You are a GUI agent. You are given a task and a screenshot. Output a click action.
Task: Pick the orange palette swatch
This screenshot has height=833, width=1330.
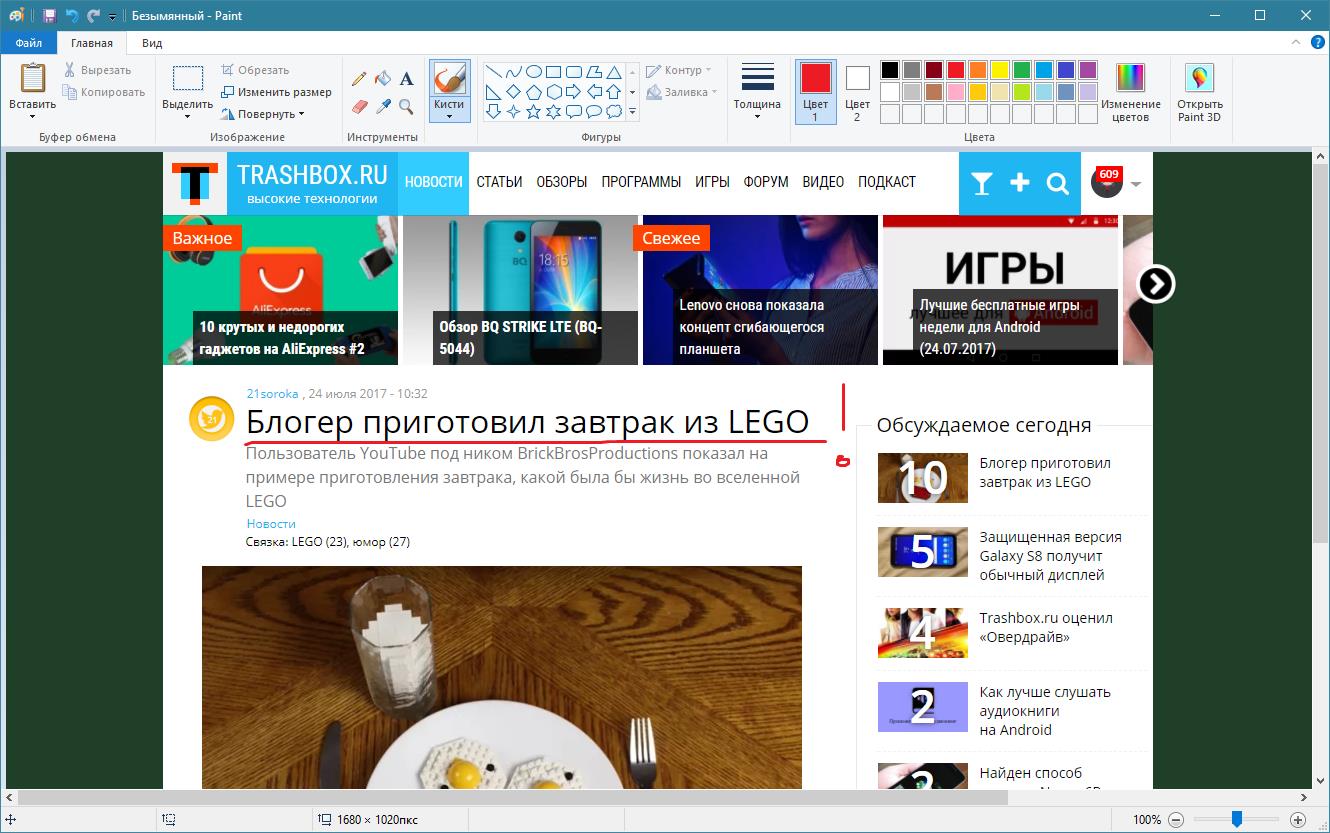point(978,70)
